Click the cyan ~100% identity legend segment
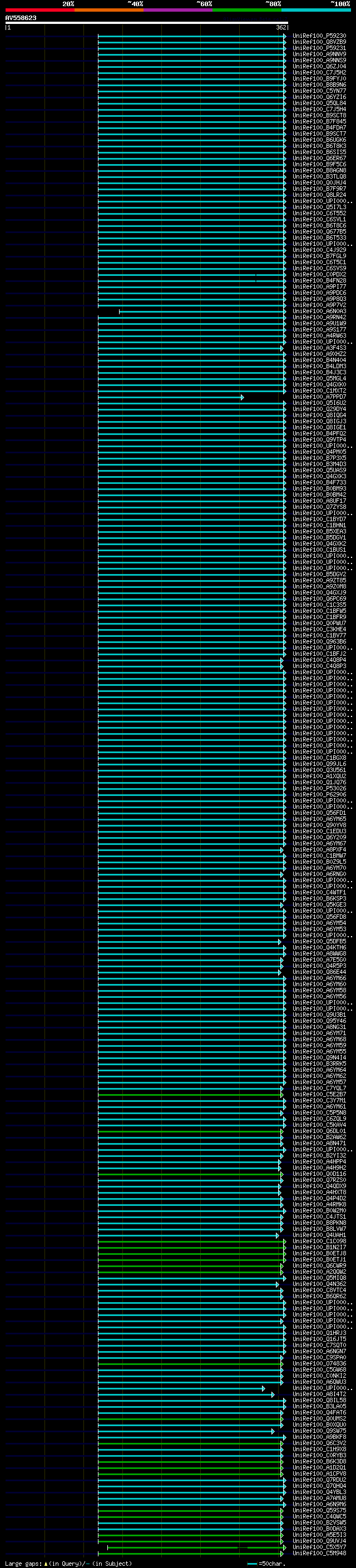The height and width of the screenshot is (1568, 356). click(x=316, y=10)
